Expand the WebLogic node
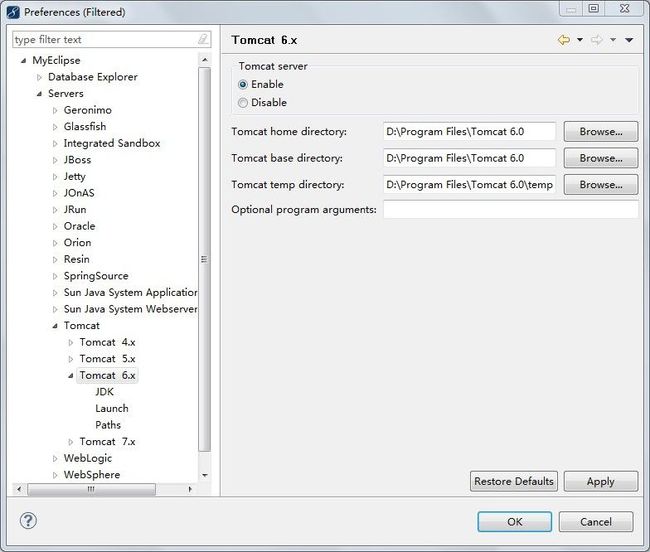 click(x=55, y=458)
